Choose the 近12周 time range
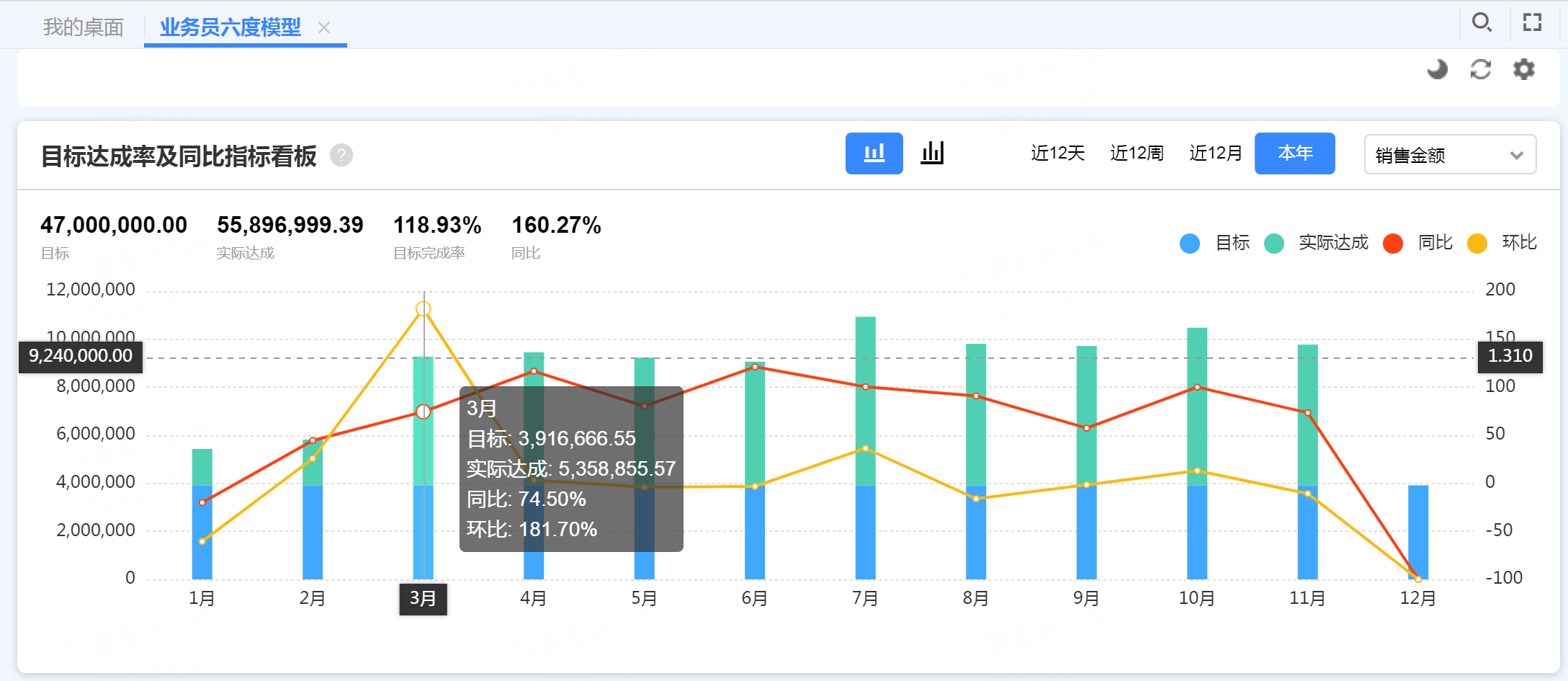Screen dimensions: 1568x681 (x=1137, y=153)
